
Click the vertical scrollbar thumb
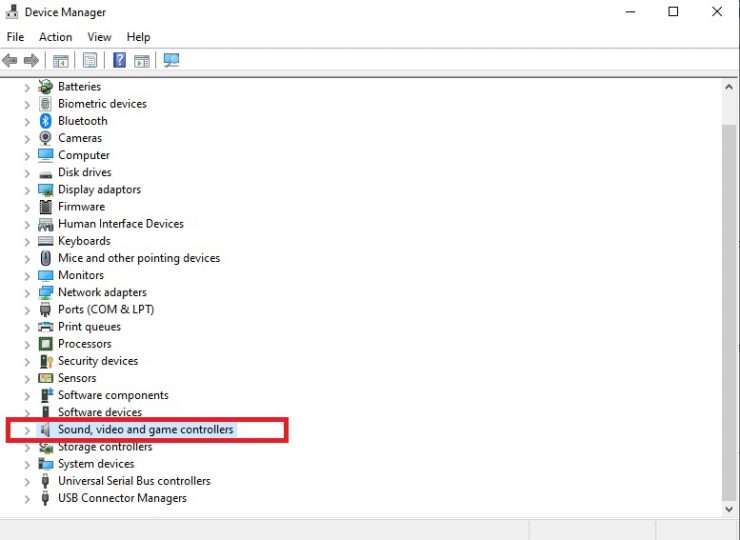pyautogui.click(x=729, y=313)
